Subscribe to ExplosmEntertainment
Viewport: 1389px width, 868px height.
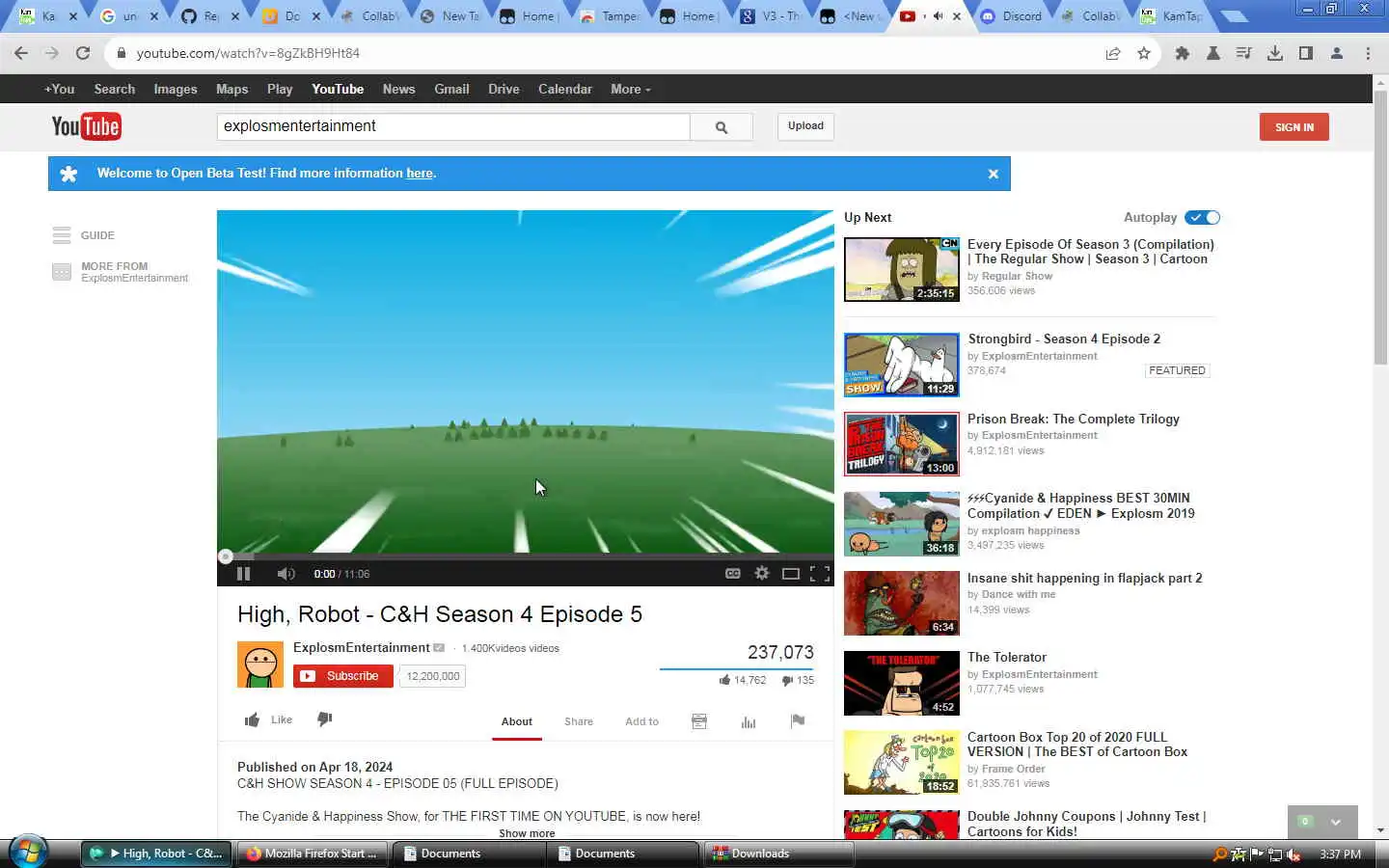(343, 676)
